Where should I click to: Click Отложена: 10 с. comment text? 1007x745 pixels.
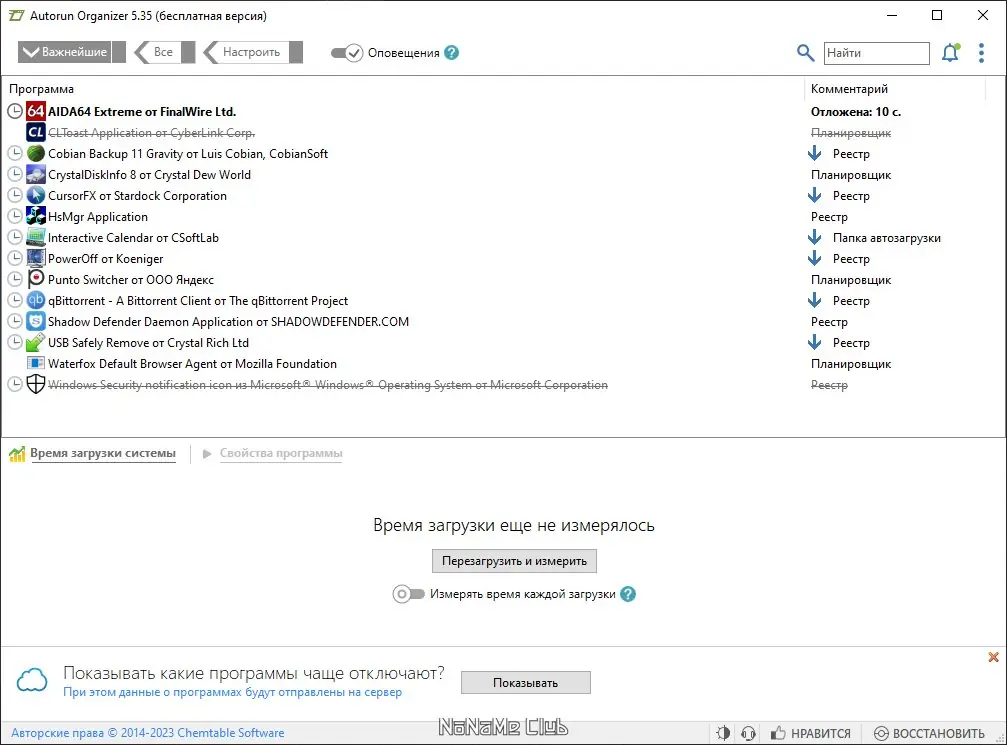click(855, 112)
